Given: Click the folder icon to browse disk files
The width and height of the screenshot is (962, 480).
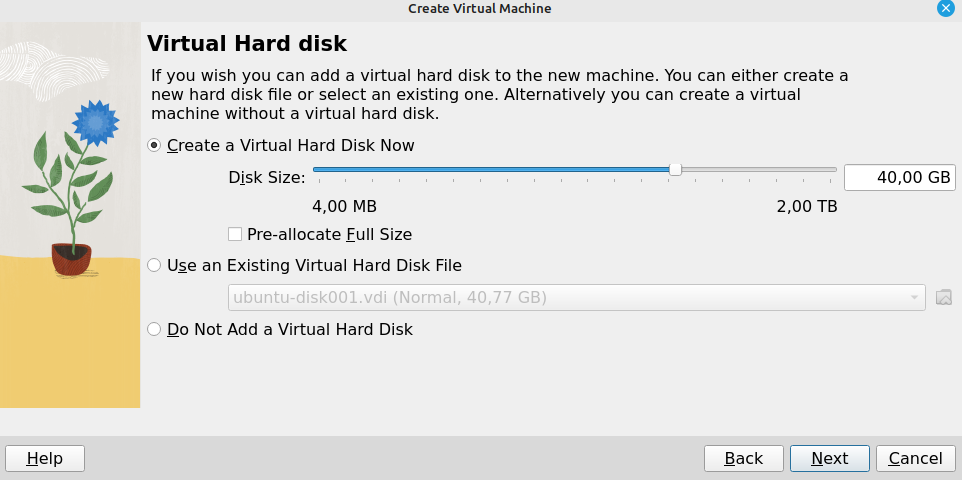Looking at the screenshot, I should coord(943,297).
